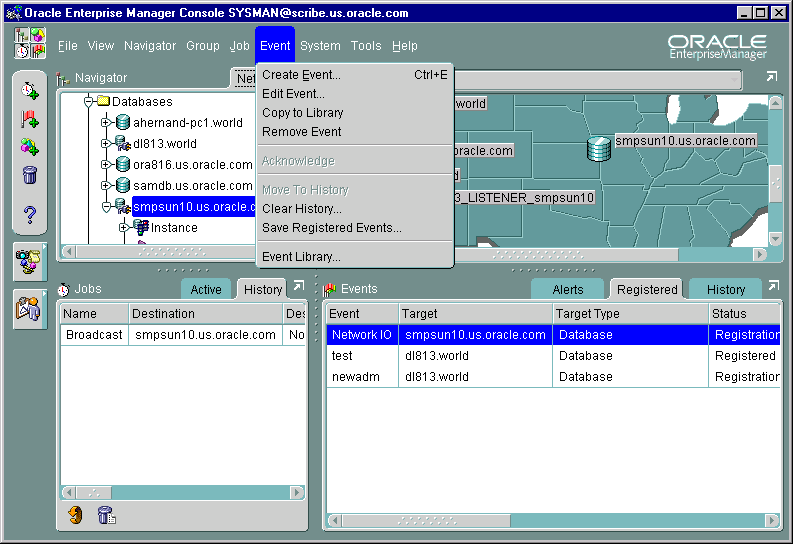The height and width of the screenshot is (544, 793).
Task: Click the Create Job clock icon in sidebar
Action: pyautogui.click(x=30, y=91)
